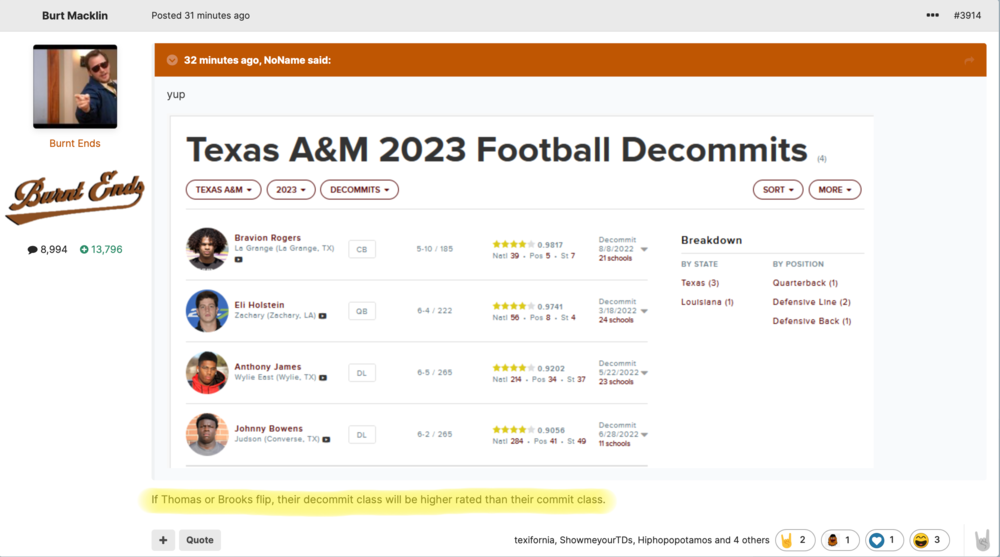This screenshot has width=1000, height=557.
Task: Collapse the NoName quote block
Action: (172, 60)
